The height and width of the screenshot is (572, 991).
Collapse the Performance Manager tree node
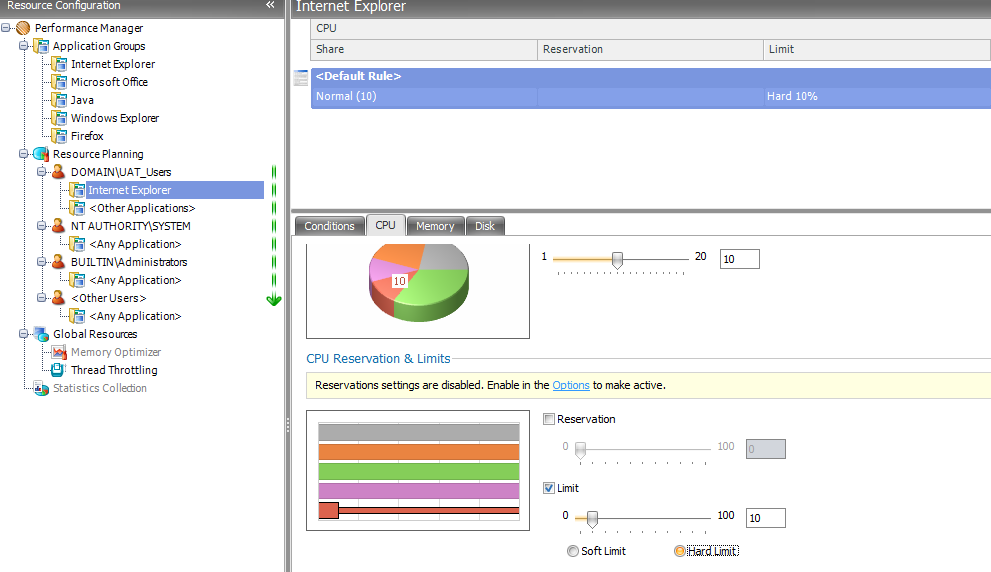pyautogui.click(x=6, y=28)
